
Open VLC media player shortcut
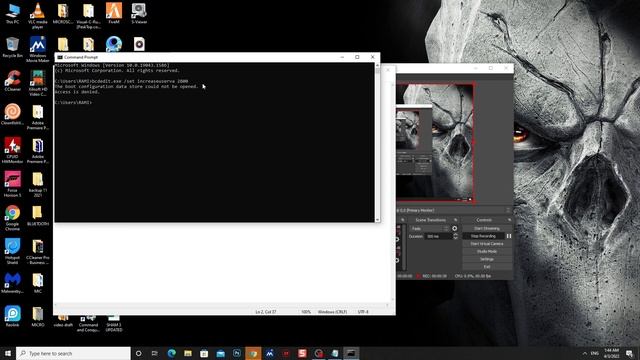(38, 16)
